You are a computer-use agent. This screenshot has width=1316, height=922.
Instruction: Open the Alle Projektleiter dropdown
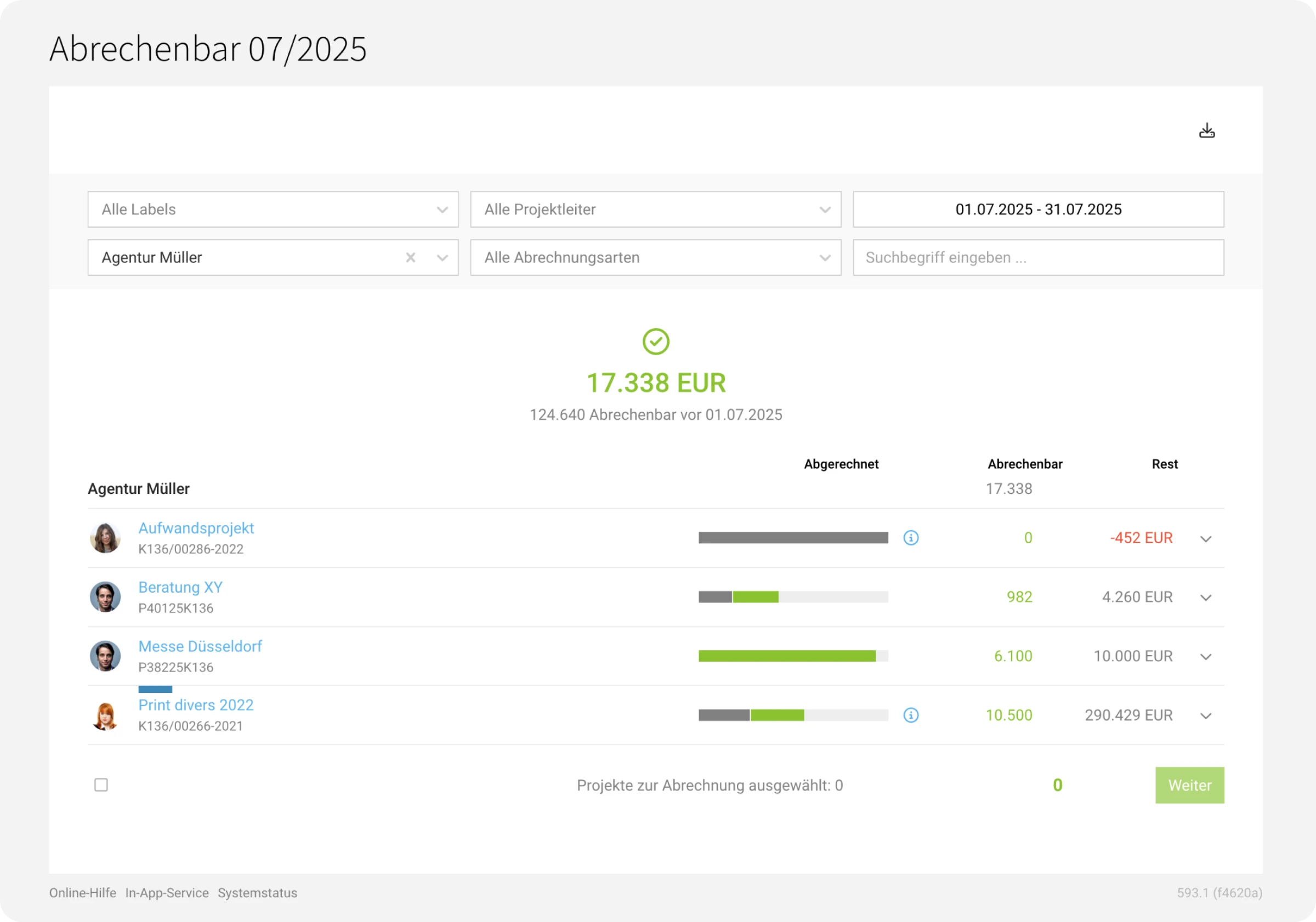pyautogui.click(x=655, y=209)
